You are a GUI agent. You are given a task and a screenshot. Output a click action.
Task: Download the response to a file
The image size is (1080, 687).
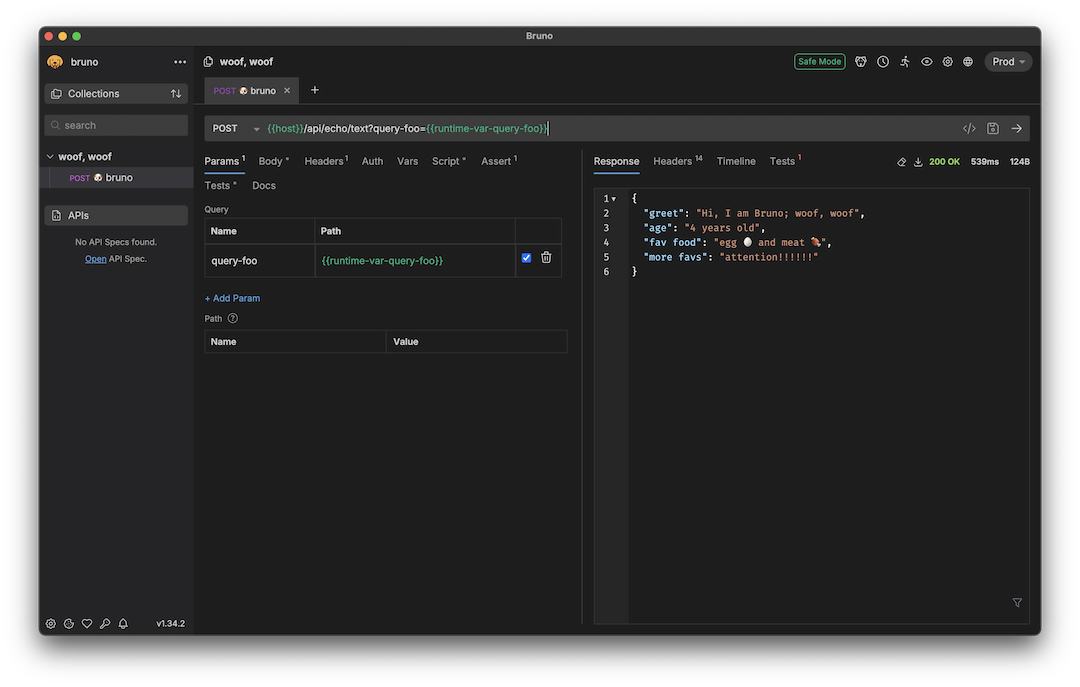918,162
